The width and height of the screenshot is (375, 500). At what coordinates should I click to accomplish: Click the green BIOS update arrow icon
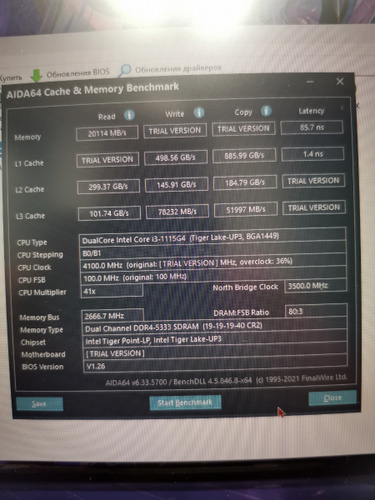[36, 76]
